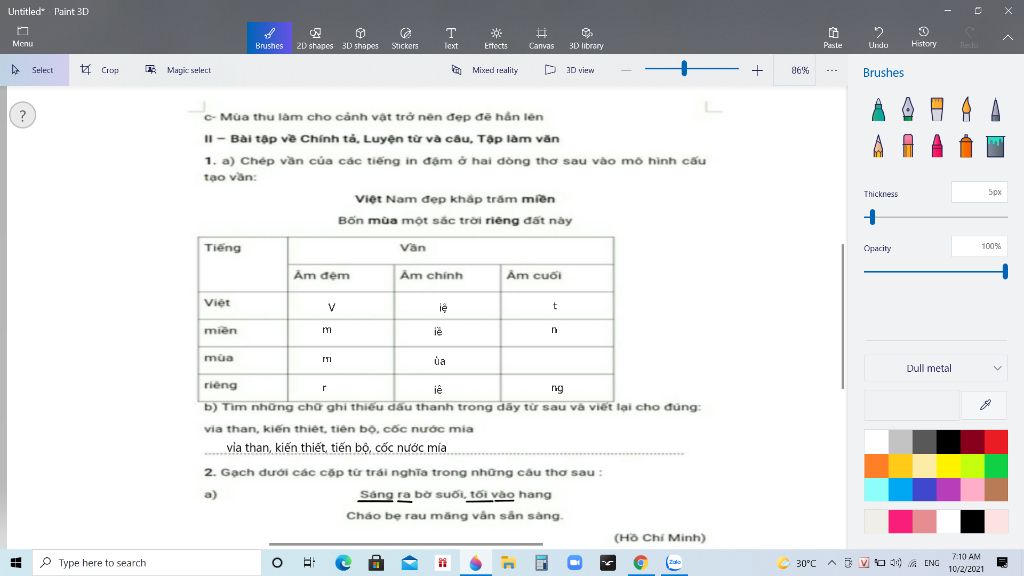Open the Canvas tab
1024x576 pixels.
click(x=541, y=38)
